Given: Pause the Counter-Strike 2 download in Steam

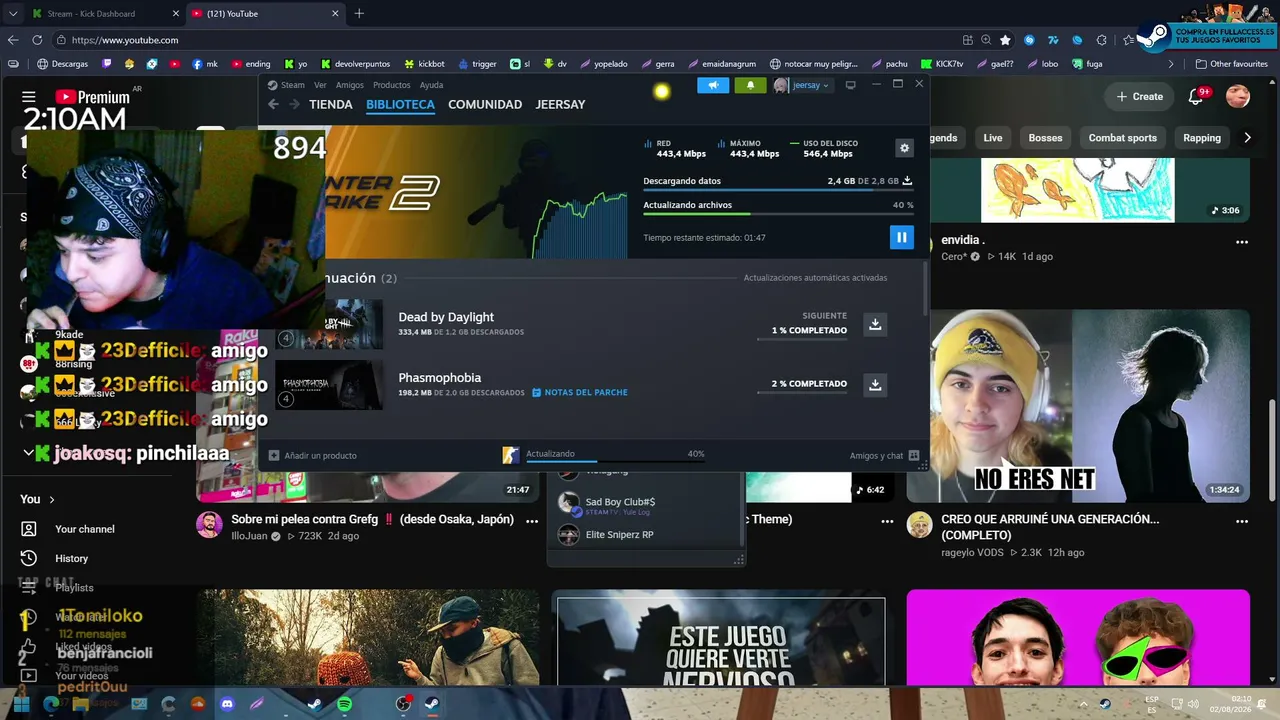Looking at the screenshot, I should (901, 237).
